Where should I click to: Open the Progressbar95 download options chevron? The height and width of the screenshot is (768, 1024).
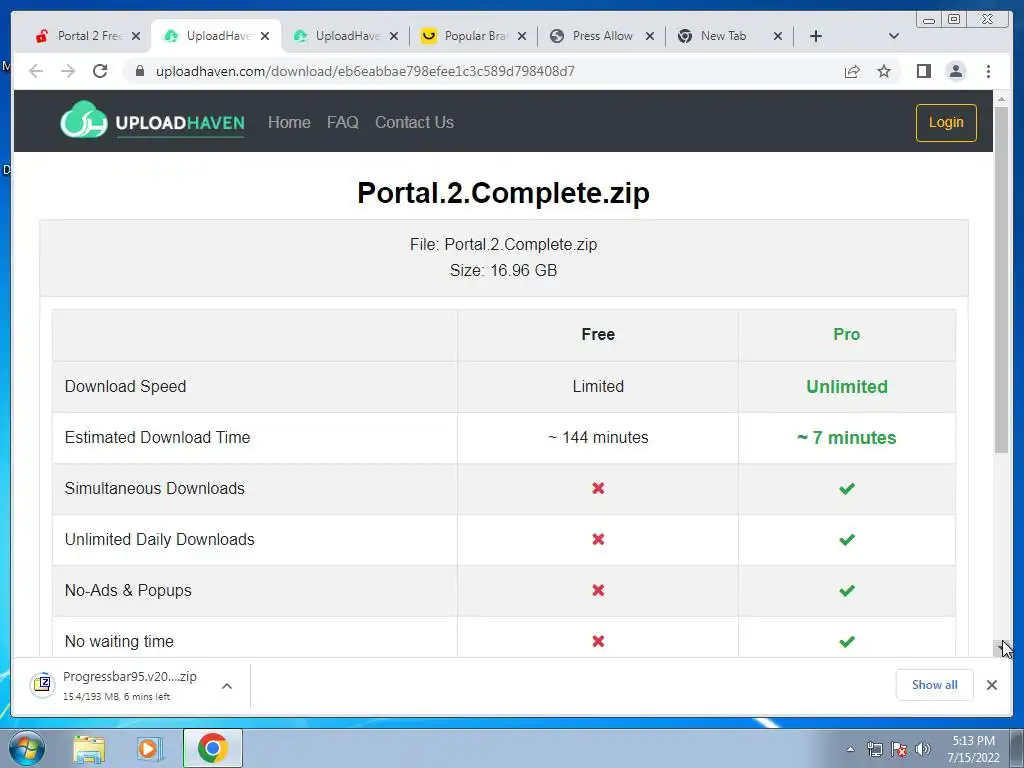[x=227, y=686]
